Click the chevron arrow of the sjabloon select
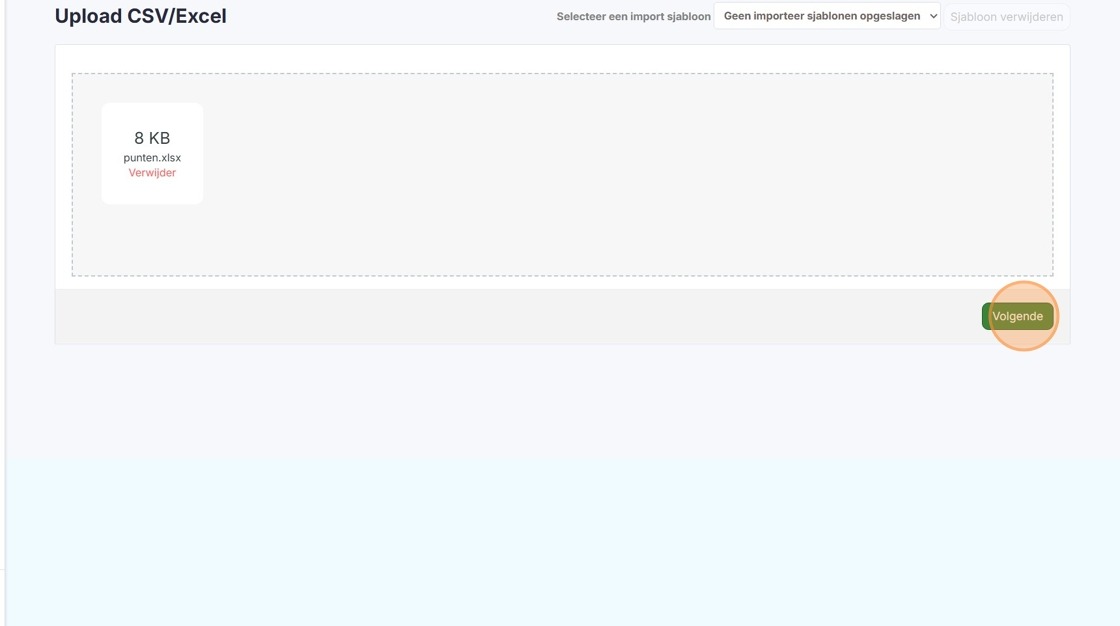The image size is (1120, 626). point(933,16)
